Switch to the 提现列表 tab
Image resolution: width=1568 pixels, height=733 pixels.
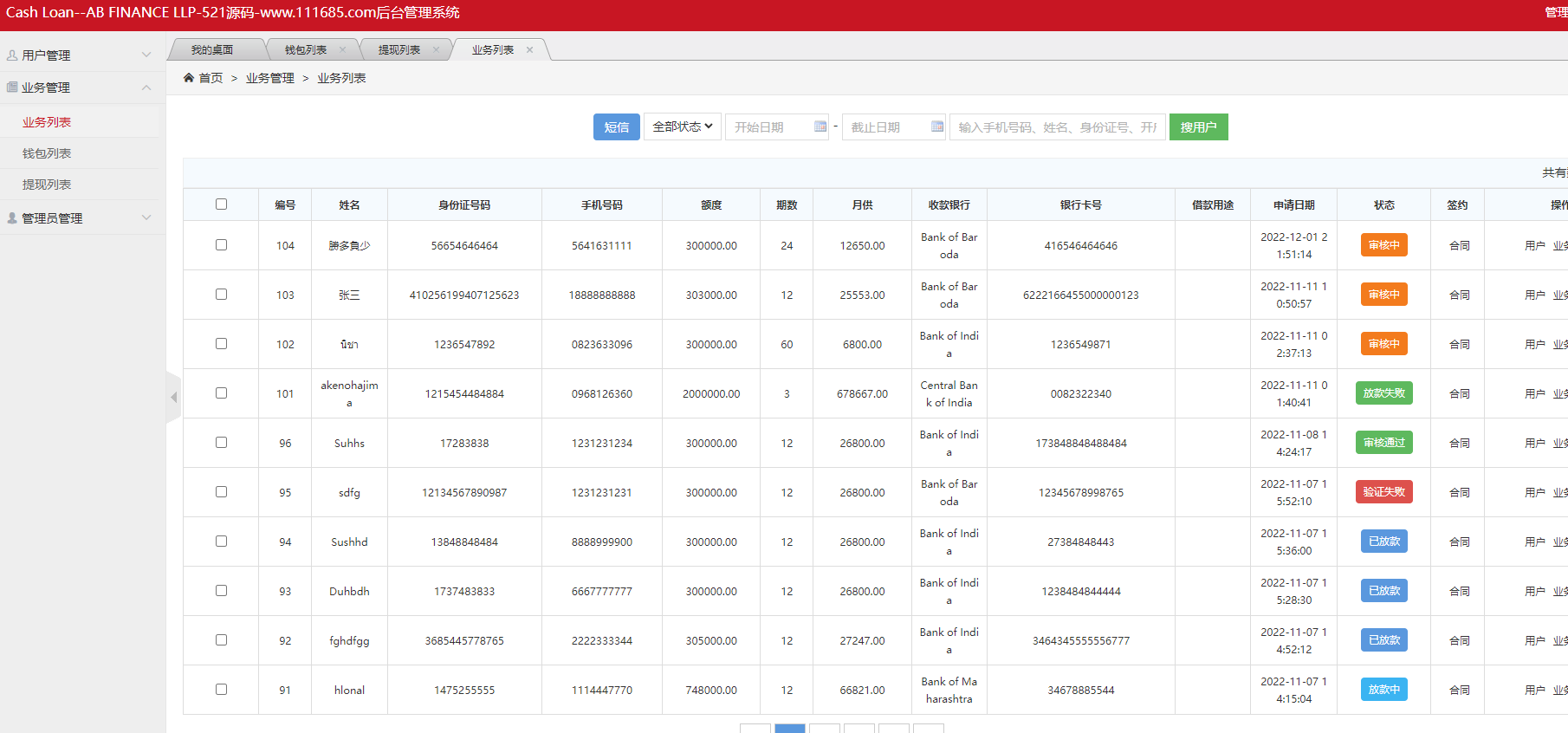399,50
